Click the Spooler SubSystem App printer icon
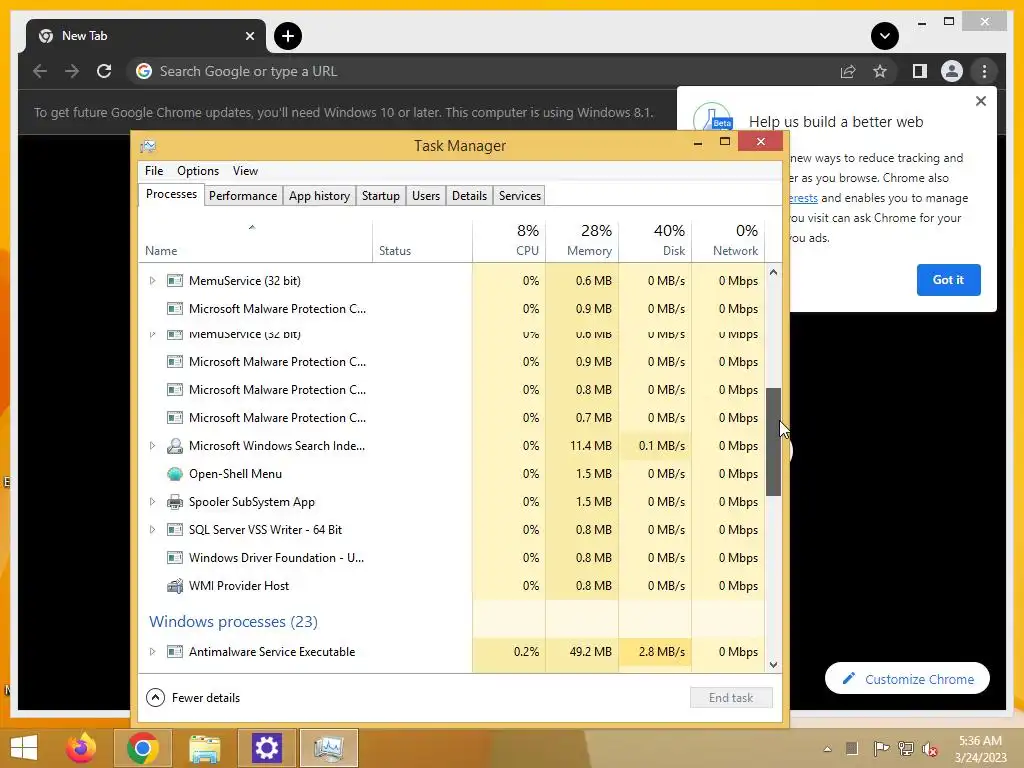 tap(174, 502)
